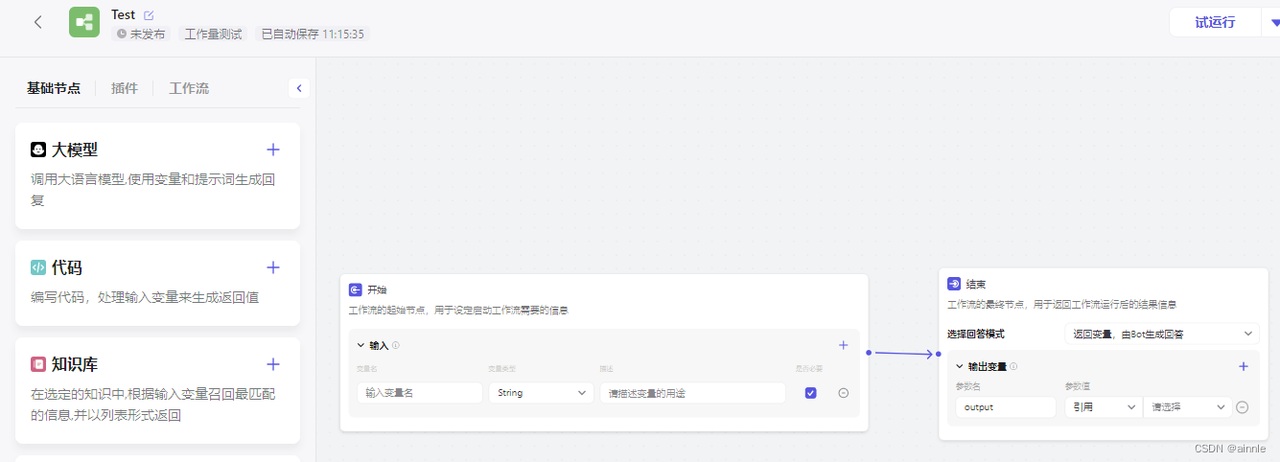Switch to the 工作流 tab
This screenshot has height=462, width=1280.
[x=189, y=88]
